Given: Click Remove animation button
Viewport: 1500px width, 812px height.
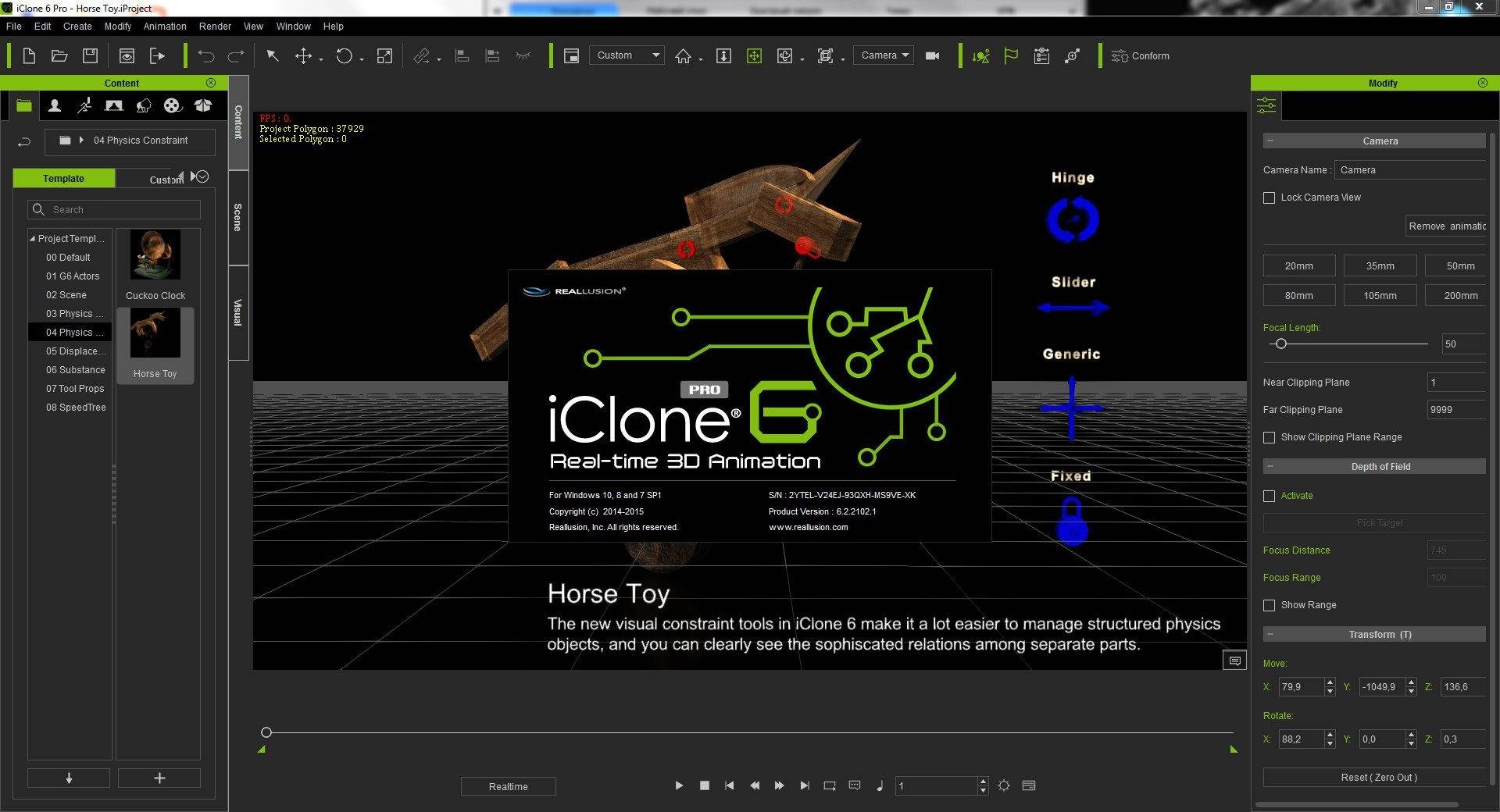Looking at the screenshot, I should [x=1446, y=226].
